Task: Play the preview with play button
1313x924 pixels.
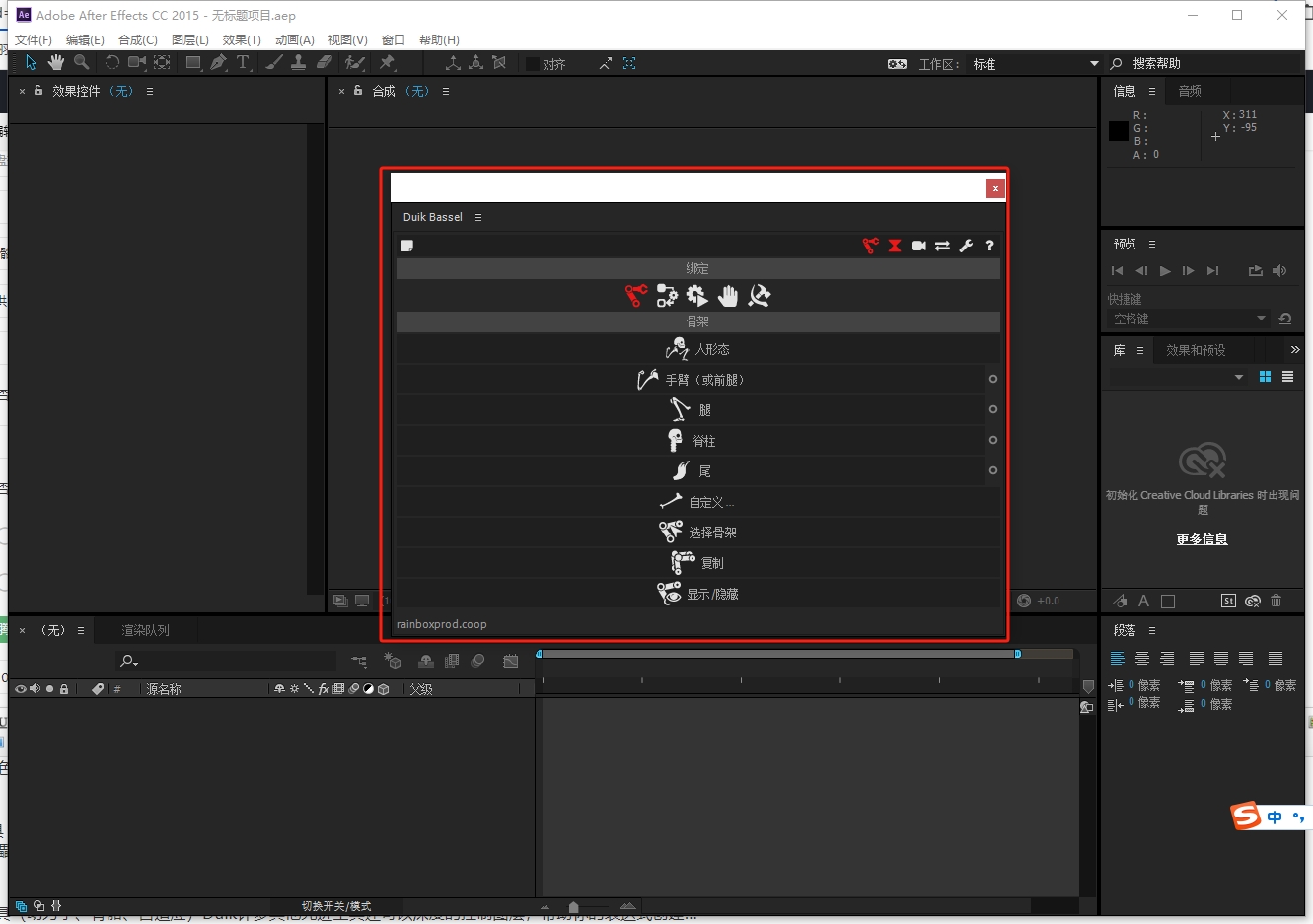Action: click(x=1165, y=270)
